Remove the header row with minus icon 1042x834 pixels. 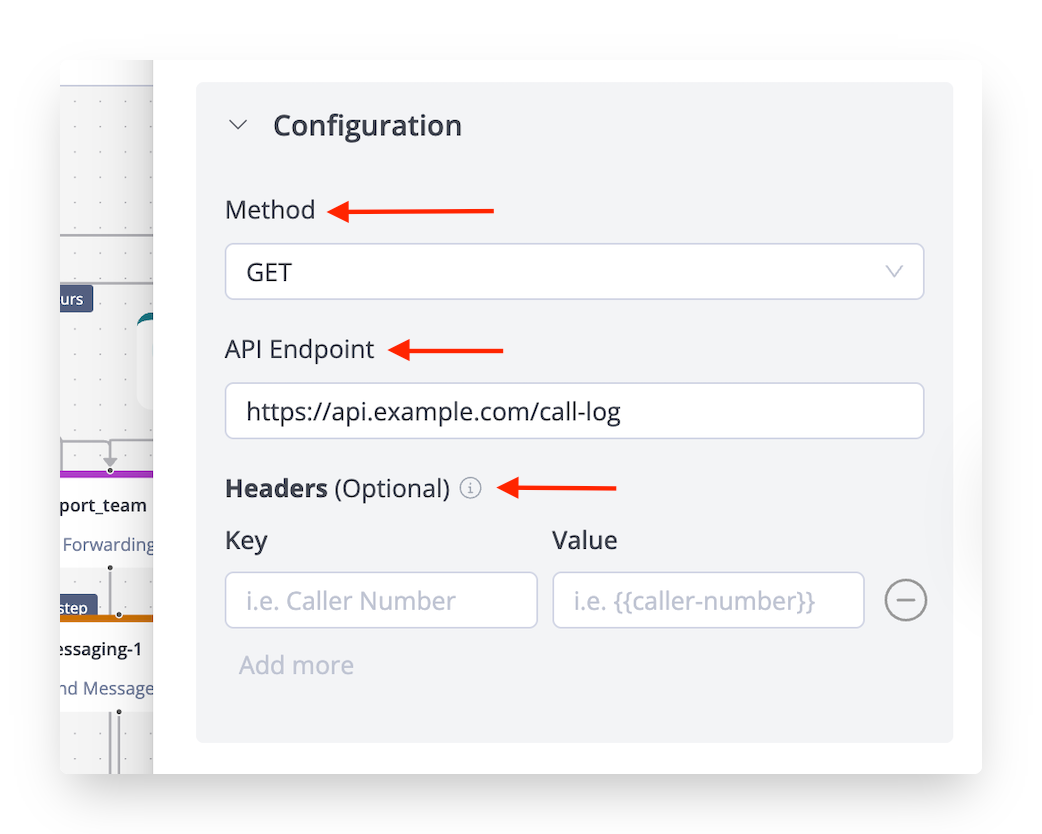point(905,600)
